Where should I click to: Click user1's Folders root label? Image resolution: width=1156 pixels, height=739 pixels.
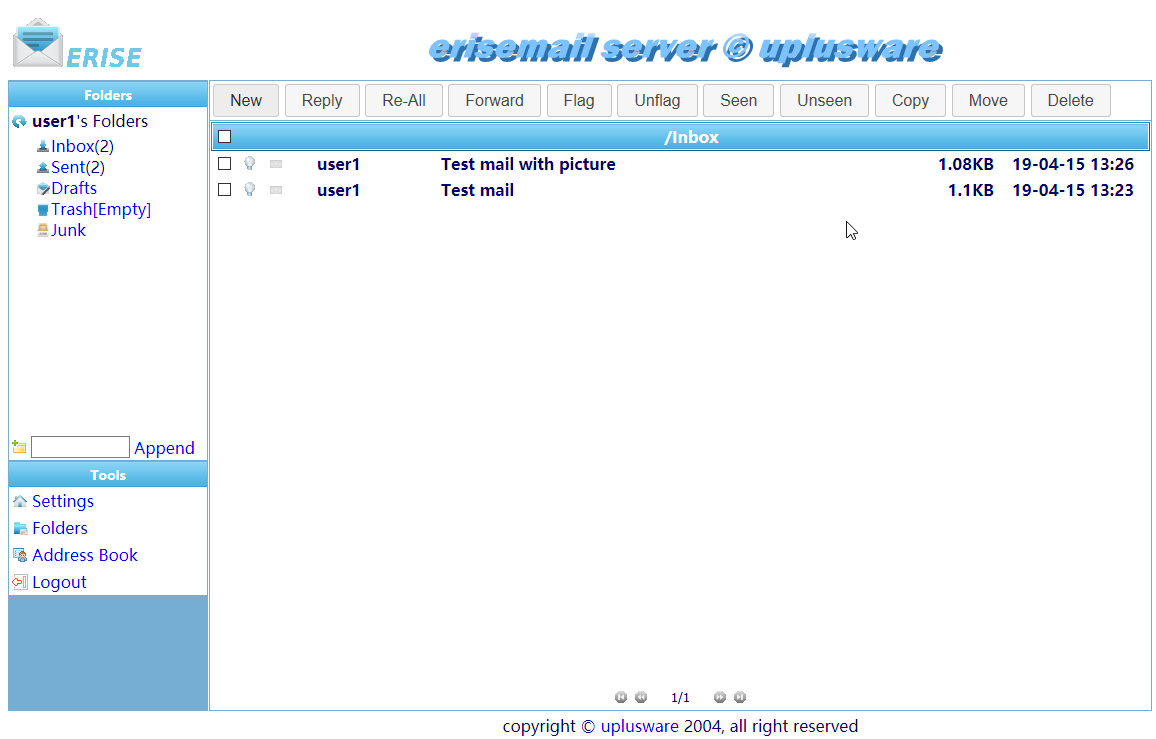point(90,121)
